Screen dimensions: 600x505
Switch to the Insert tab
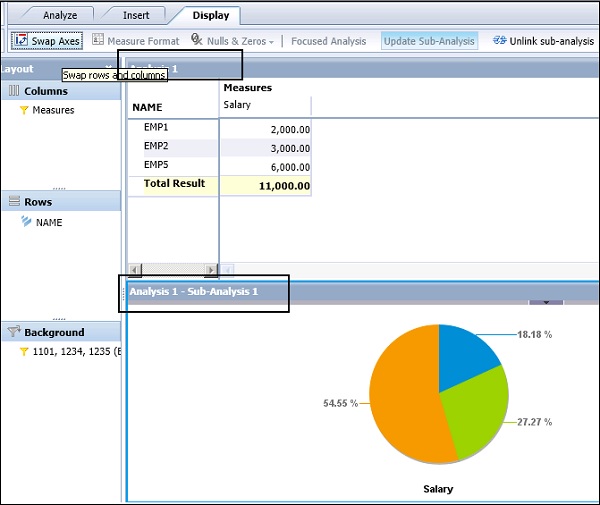pos(136,15)
